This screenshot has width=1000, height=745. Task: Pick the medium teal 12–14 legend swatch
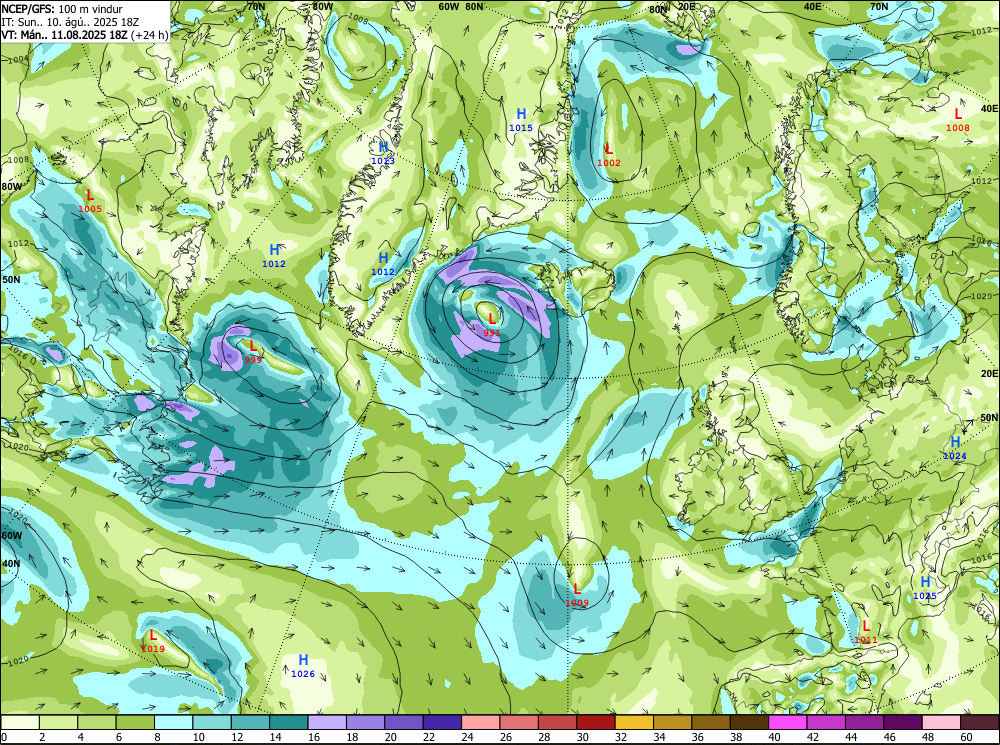point(251,722)
